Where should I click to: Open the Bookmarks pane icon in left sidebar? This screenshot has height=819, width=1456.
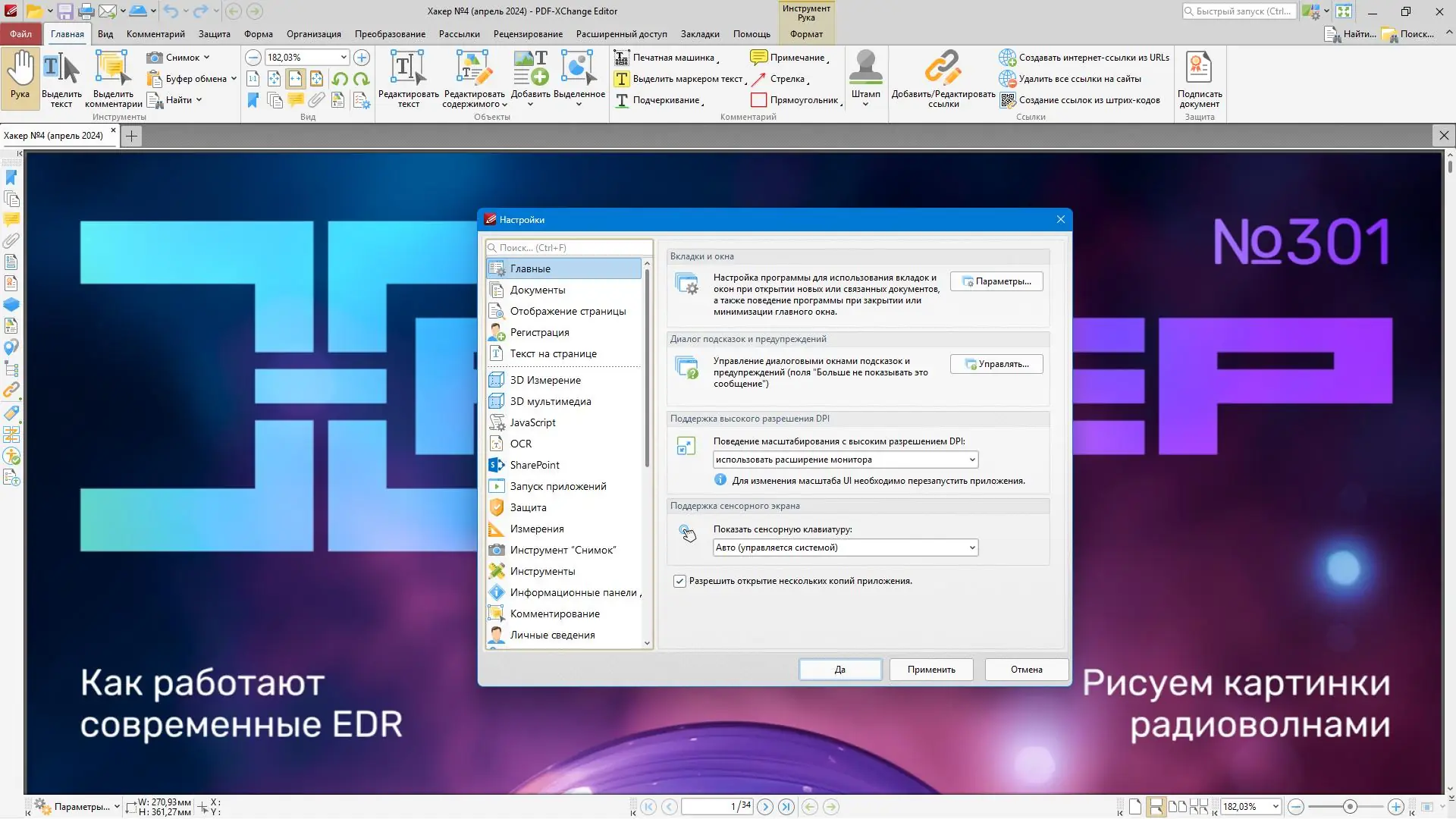pyautogui.click(x=11, y=177)
